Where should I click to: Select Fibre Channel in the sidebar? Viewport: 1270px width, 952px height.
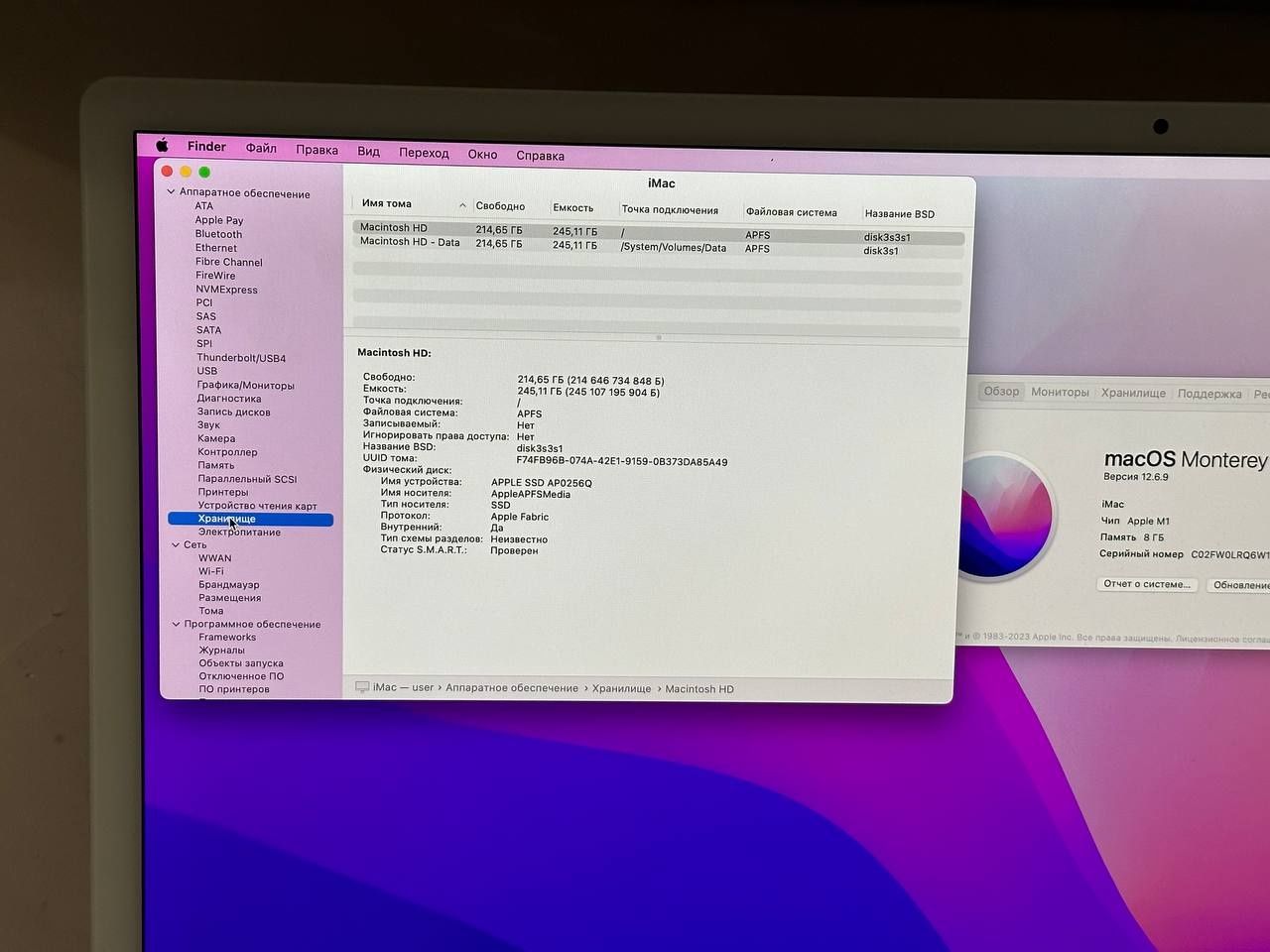(229, 262)
